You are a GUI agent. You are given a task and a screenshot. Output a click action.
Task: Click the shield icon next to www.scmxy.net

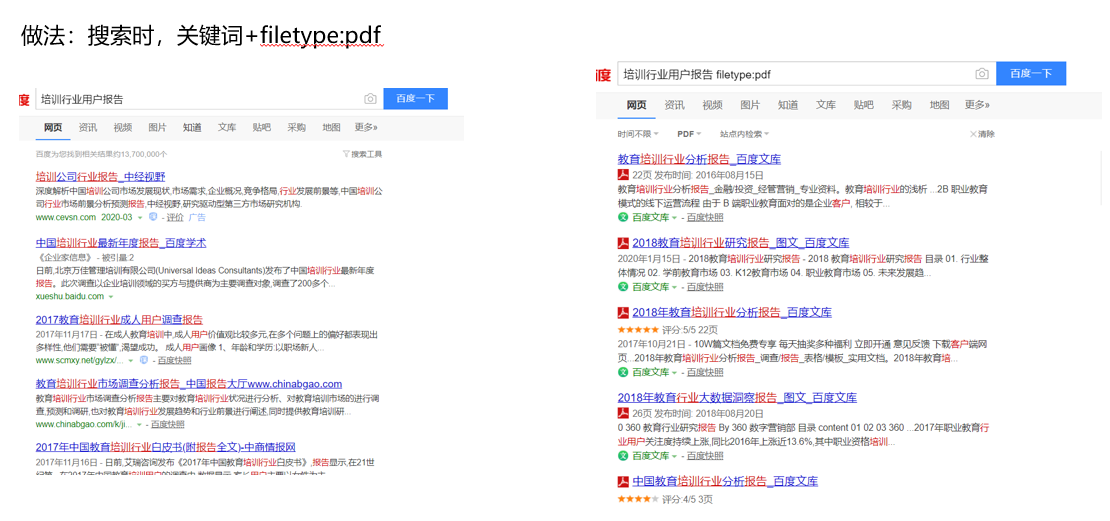tap(144, 360)
